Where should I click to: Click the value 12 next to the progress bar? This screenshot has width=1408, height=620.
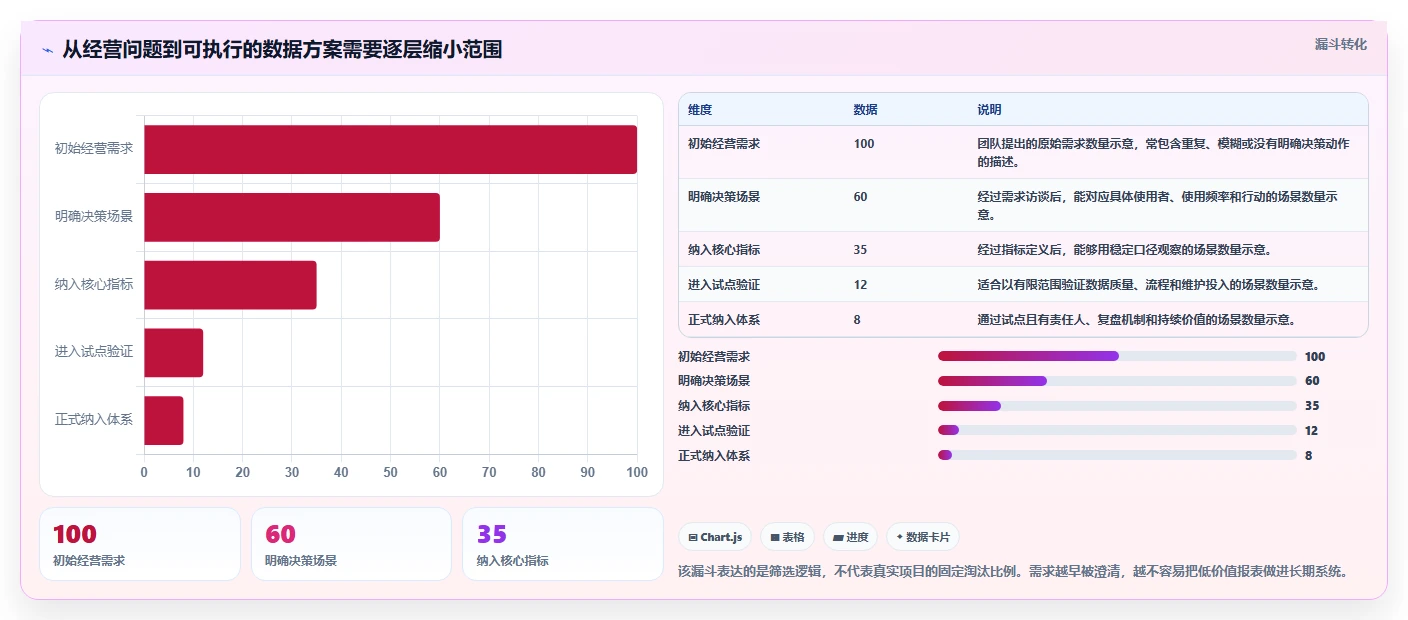pyautogui.click(x=1311, y=431)
